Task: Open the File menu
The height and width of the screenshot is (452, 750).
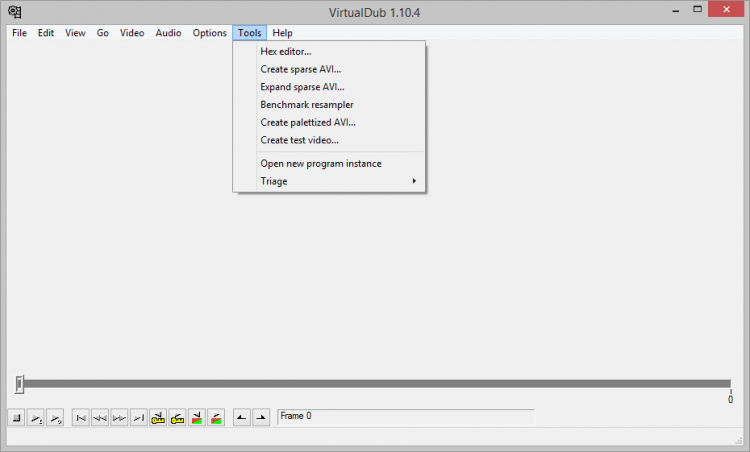Action: pyautogui.click(x=19, y=33)
